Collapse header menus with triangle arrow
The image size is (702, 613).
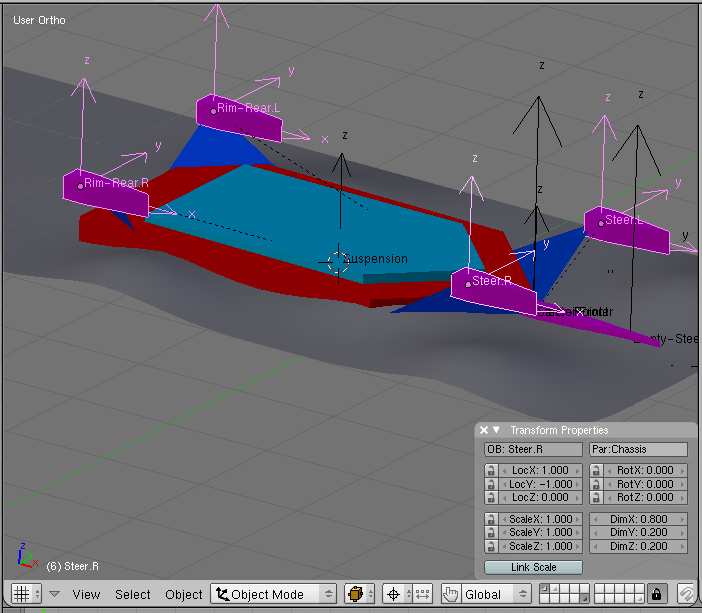pos(55,594)
